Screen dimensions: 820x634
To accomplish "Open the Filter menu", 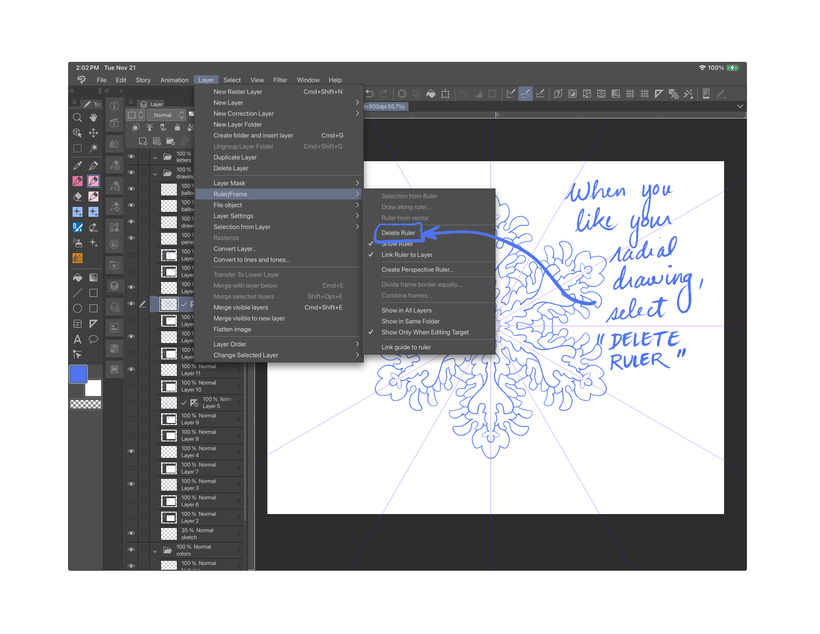I will [x=280, y=80].
